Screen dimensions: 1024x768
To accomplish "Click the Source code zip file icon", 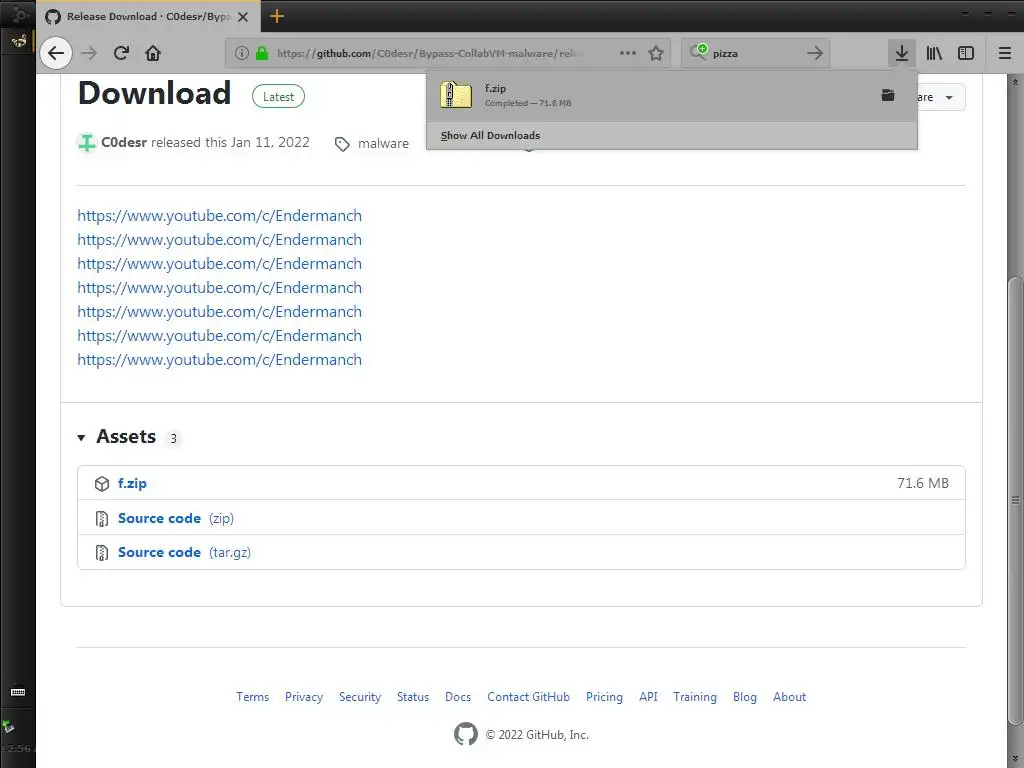I will click(x=102, y=519).
